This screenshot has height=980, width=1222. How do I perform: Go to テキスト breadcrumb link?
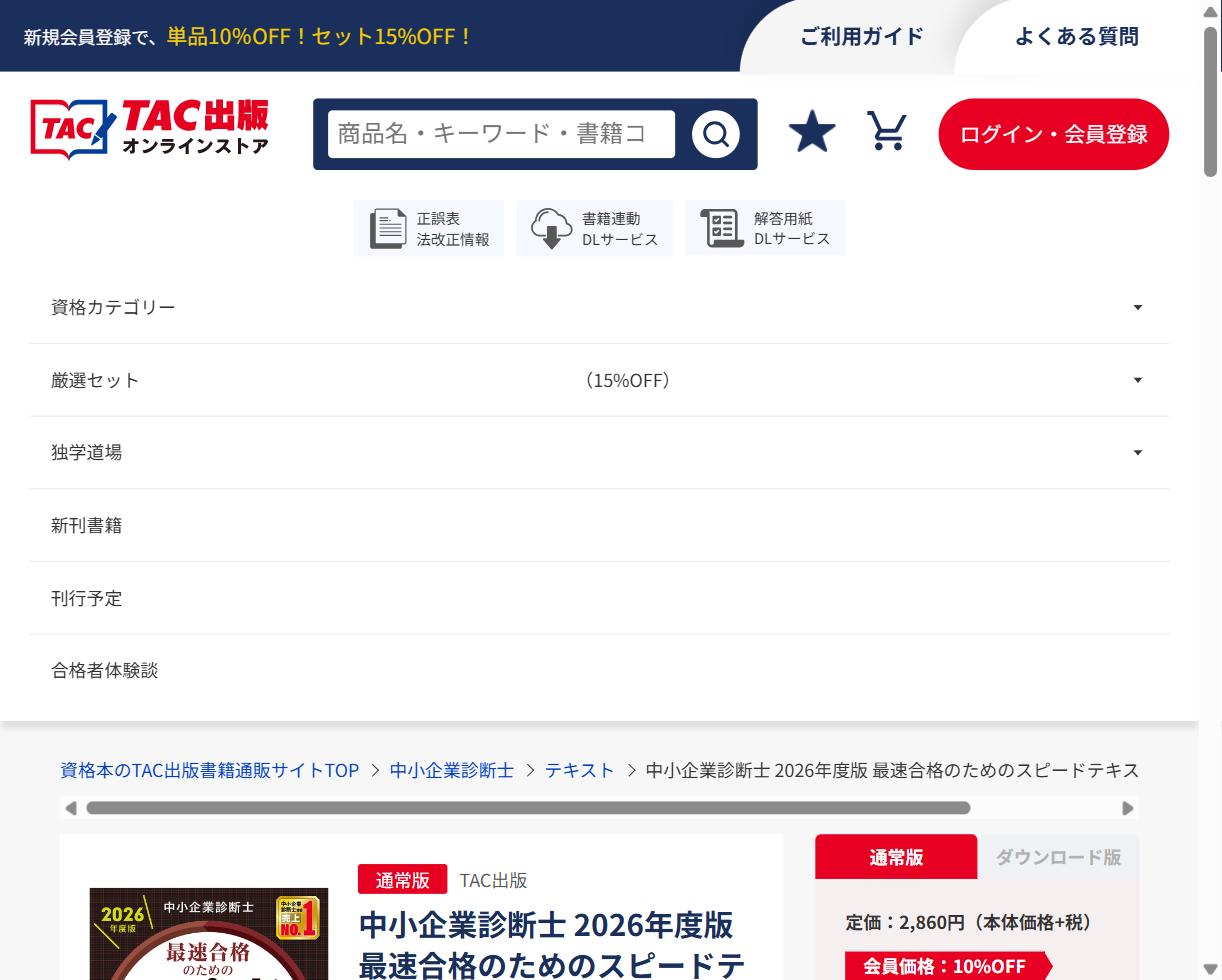580,770
